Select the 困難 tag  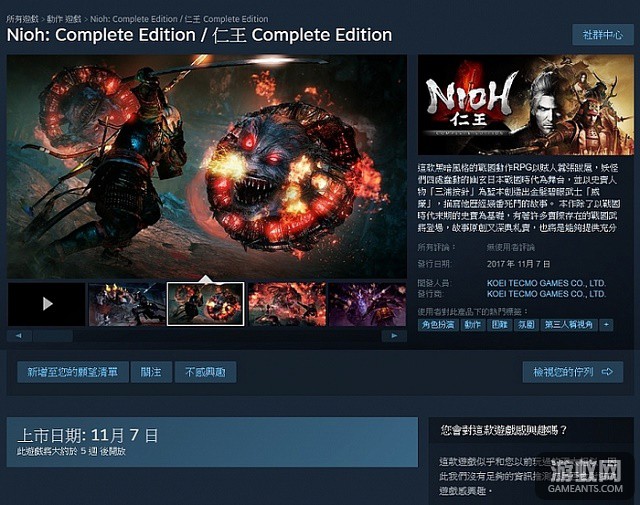coord(500,325)
